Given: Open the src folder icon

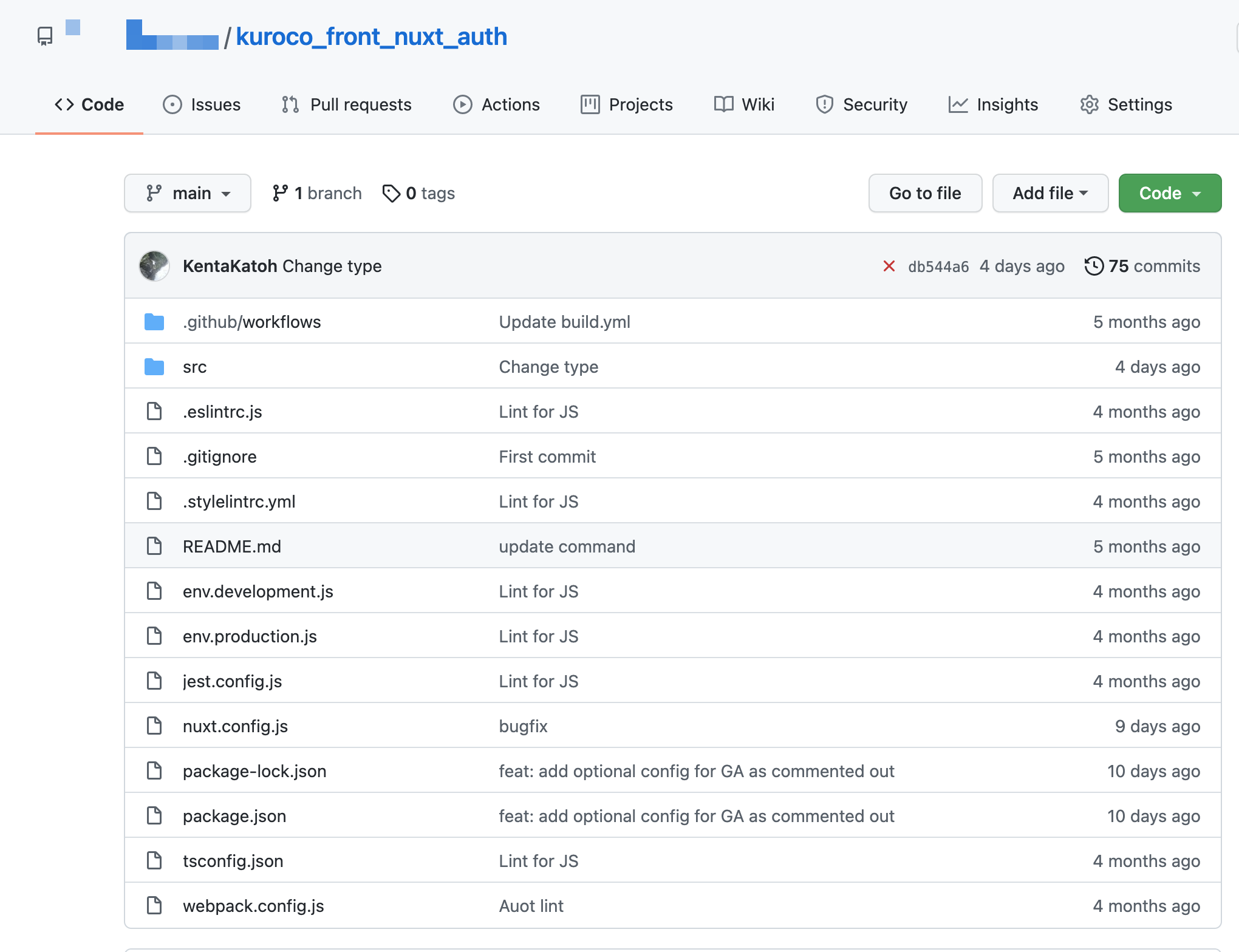Looking at the screenshot, I should (154, 366).
